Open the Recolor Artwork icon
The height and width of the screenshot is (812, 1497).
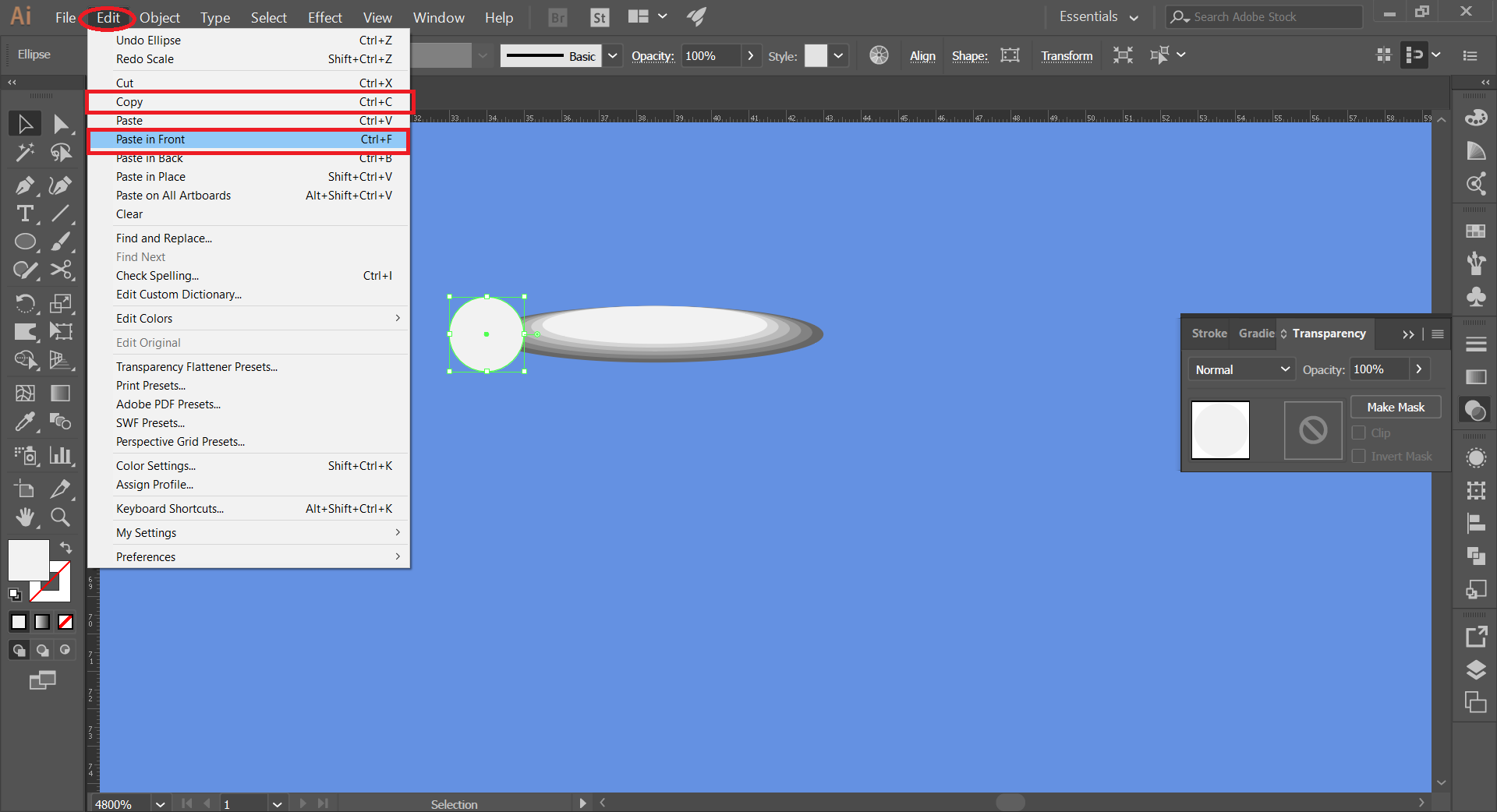(x=879, y=55)
